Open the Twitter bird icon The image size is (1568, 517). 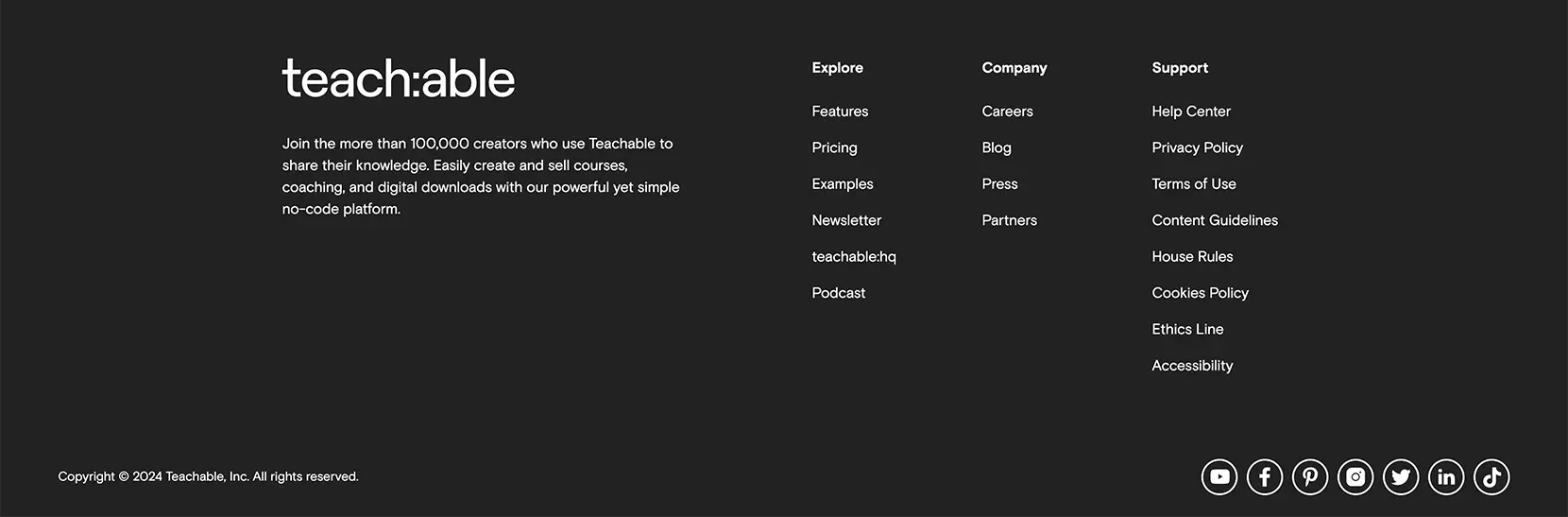[1401, 477]
